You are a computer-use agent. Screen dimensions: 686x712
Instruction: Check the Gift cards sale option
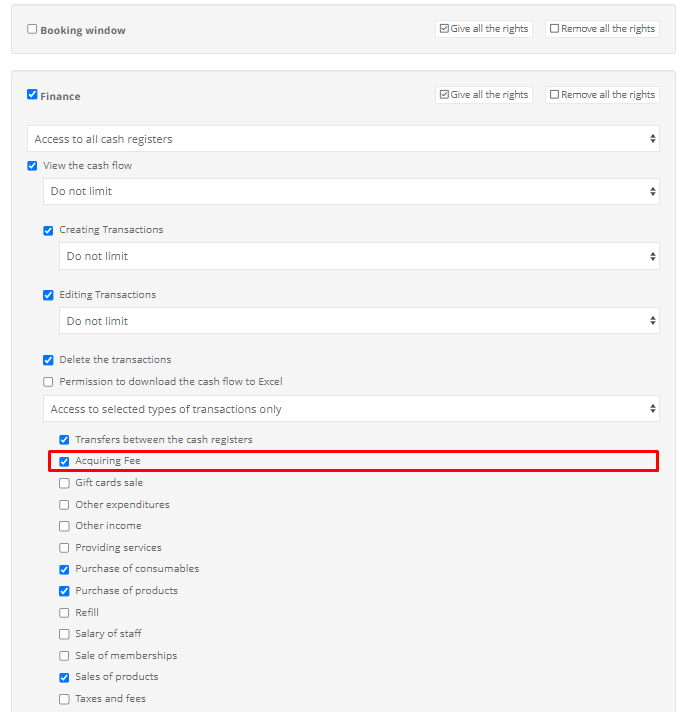pyautogui.click(x=64, y=483)
